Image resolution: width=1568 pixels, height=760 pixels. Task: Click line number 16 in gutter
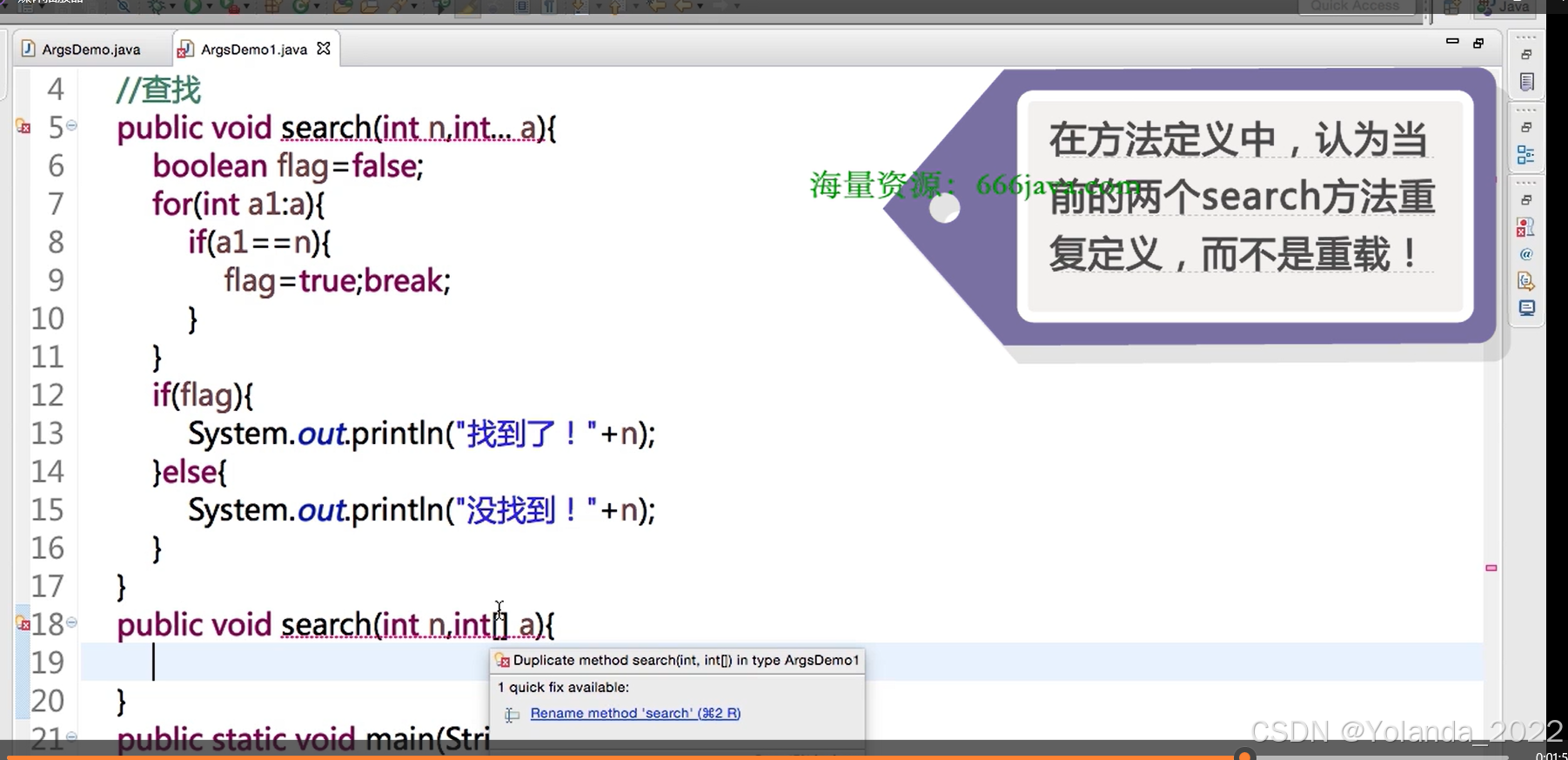coord(48,548)
